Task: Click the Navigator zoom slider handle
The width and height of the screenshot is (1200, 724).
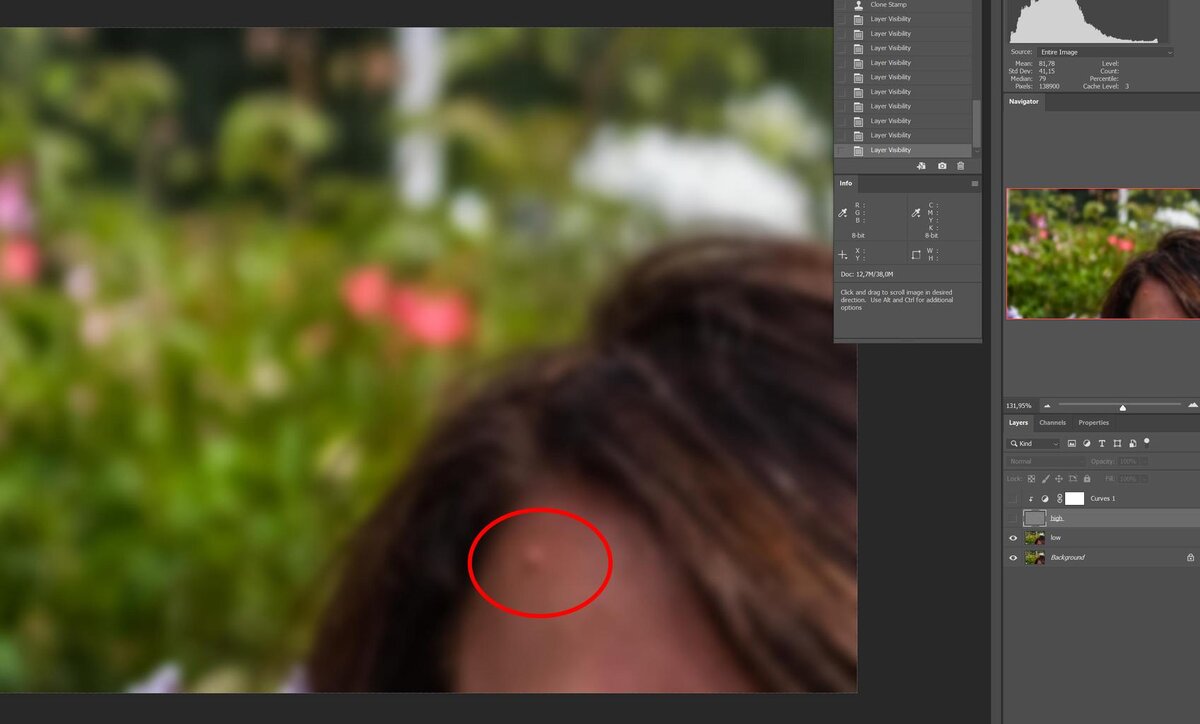Action: click(1123, 407)
